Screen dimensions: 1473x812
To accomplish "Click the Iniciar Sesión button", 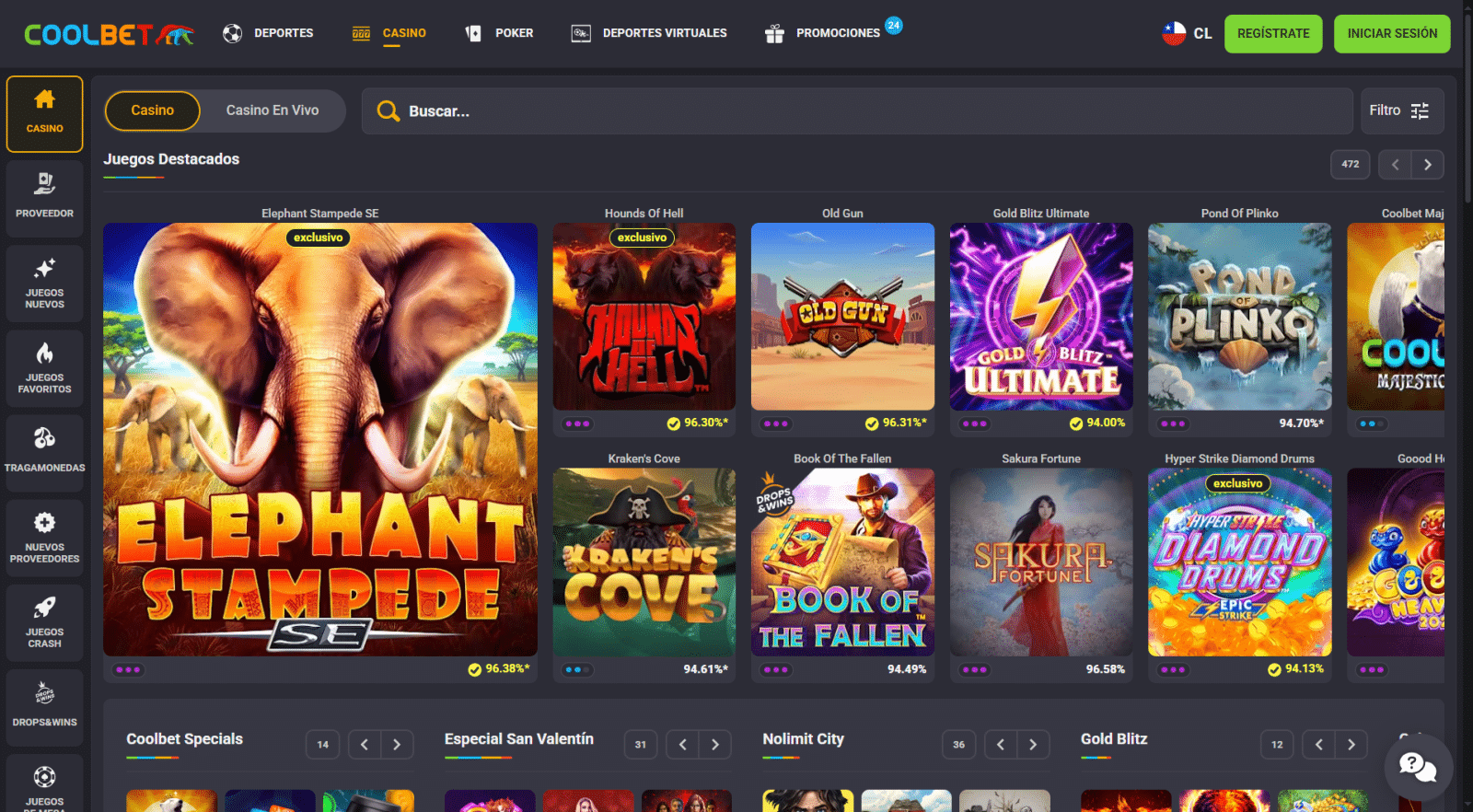I will click(1392, 33).
